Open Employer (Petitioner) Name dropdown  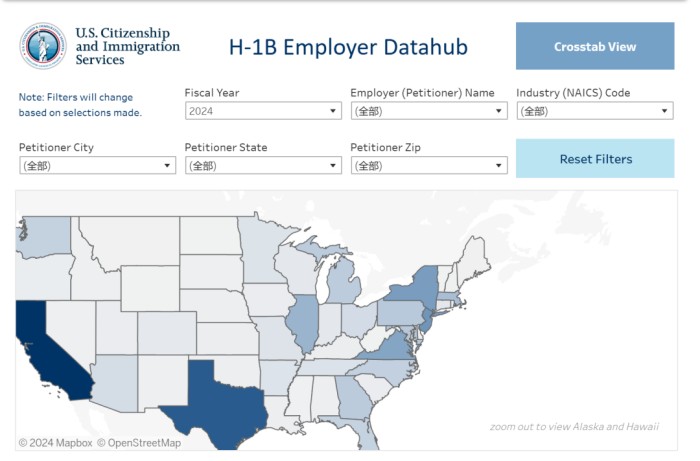point(428,111)
